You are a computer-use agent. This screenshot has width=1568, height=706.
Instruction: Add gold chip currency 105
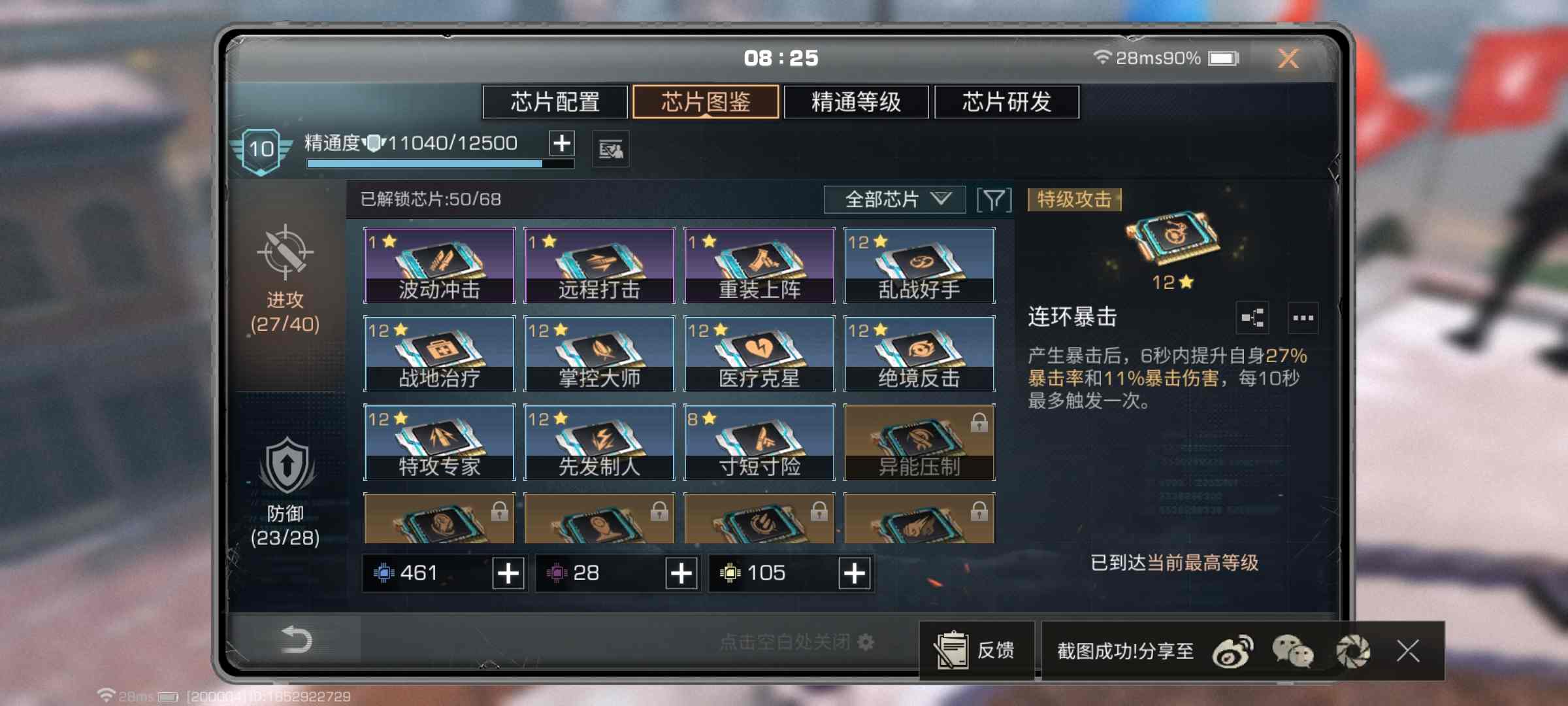[x=855, y=573]
